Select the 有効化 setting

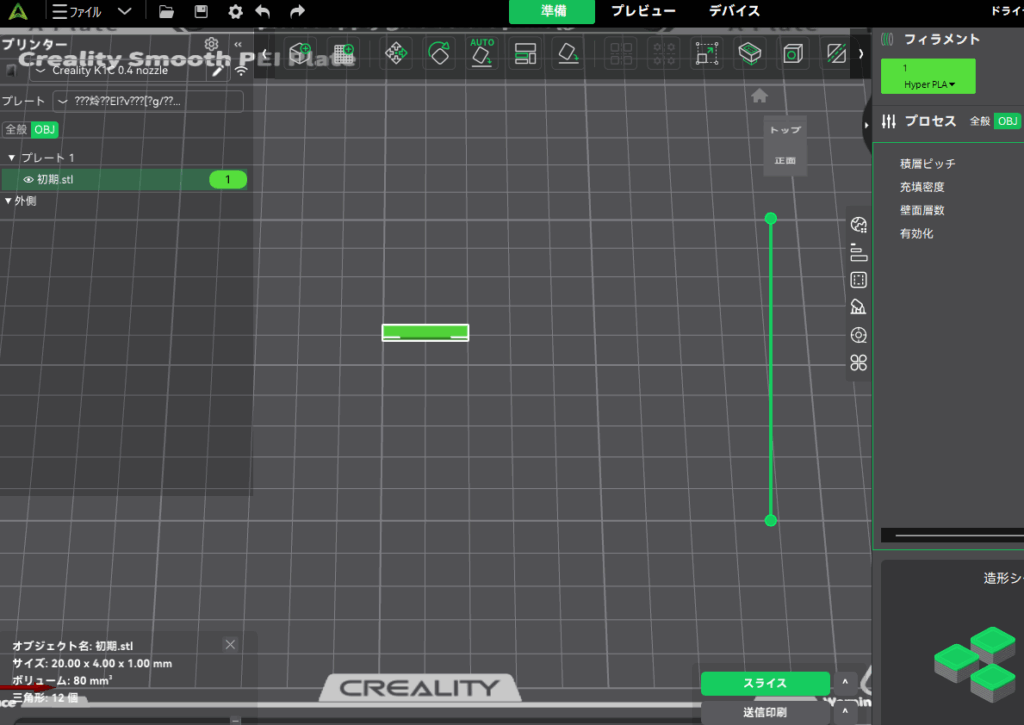[916, 234]
